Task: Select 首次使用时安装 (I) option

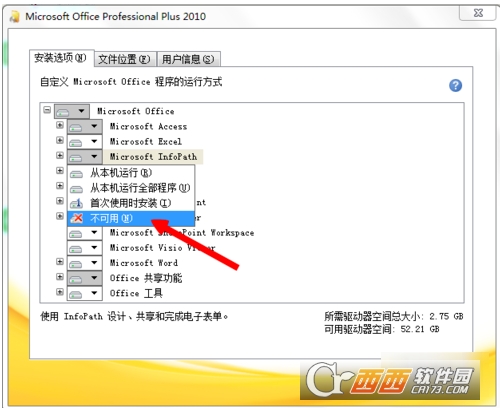Action: point(131,203)
